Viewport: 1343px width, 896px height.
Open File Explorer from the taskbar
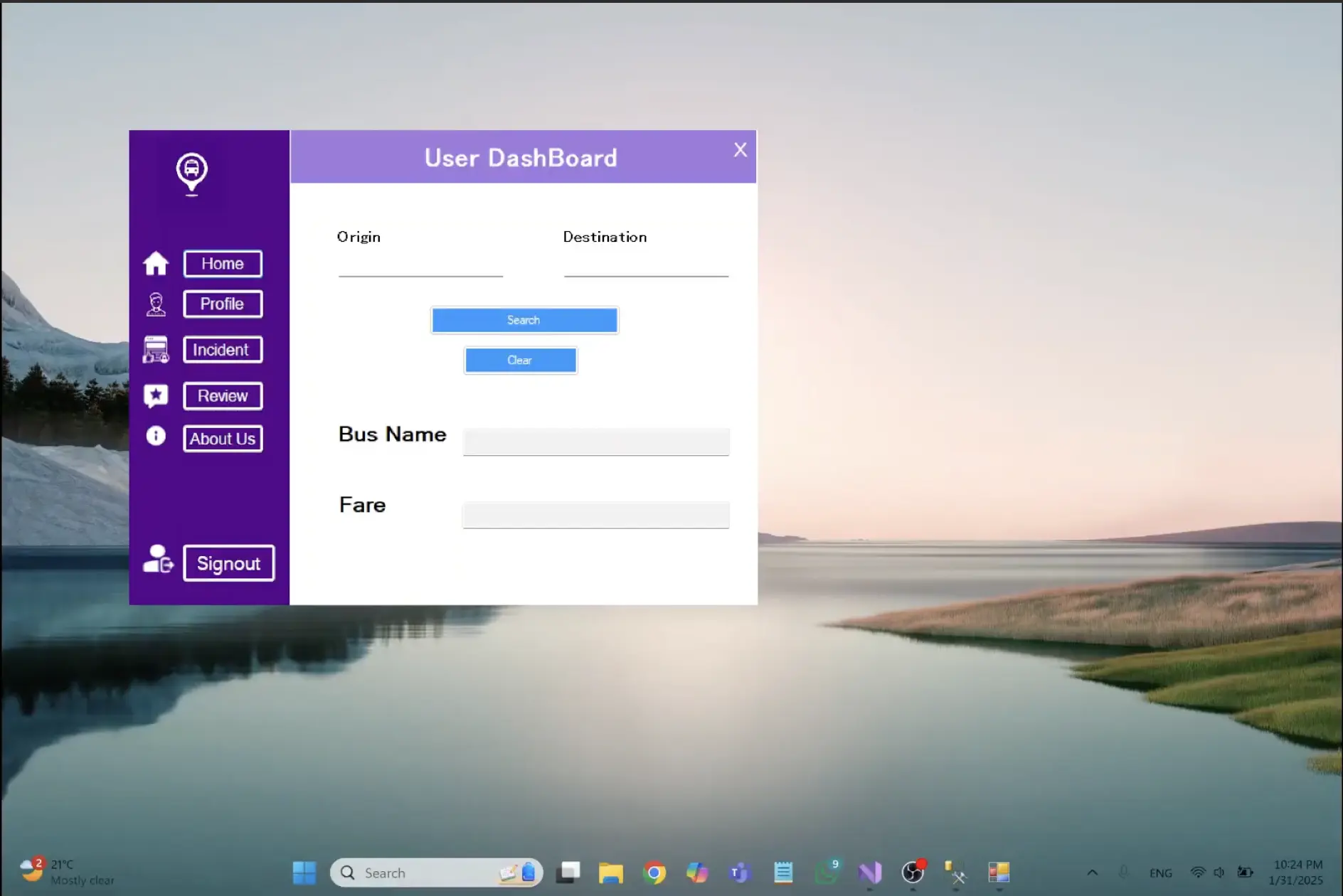point(610,873)
